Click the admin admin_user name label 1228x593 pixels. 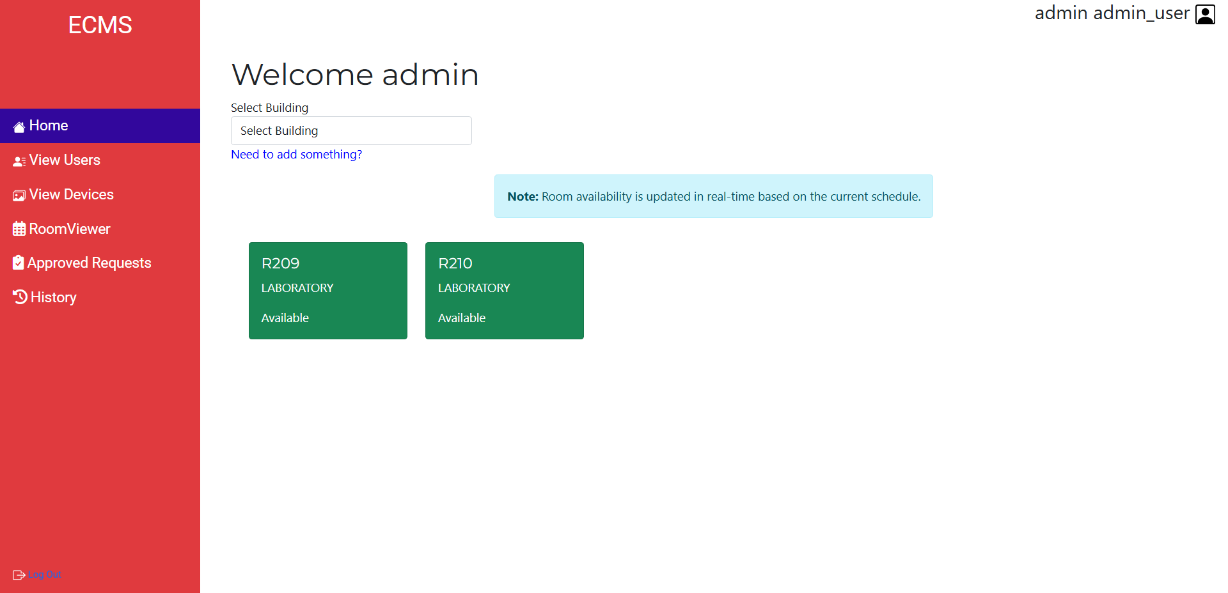tap(1112, 13)
